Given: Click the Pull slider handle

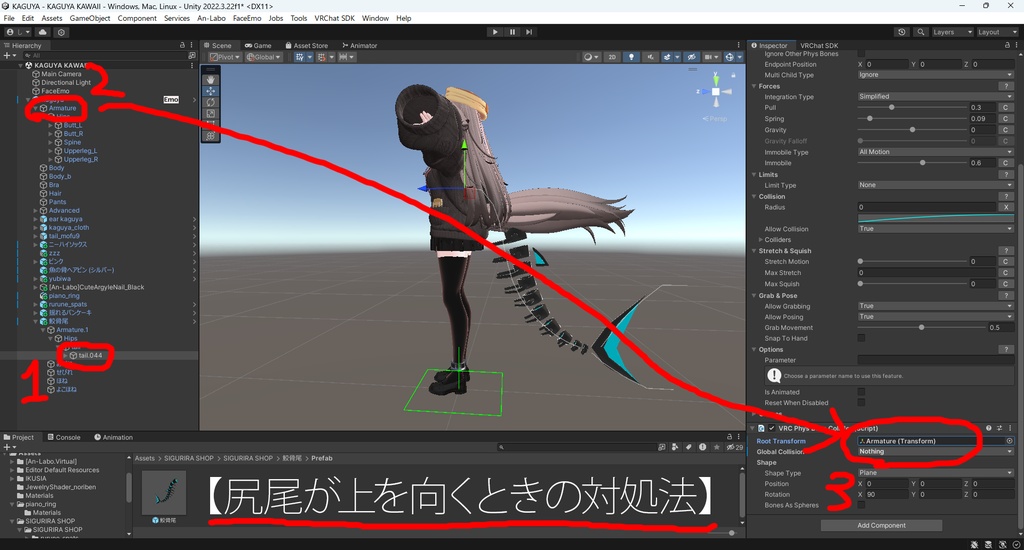Looking at the screenshot, I should (x=891, y=107).
